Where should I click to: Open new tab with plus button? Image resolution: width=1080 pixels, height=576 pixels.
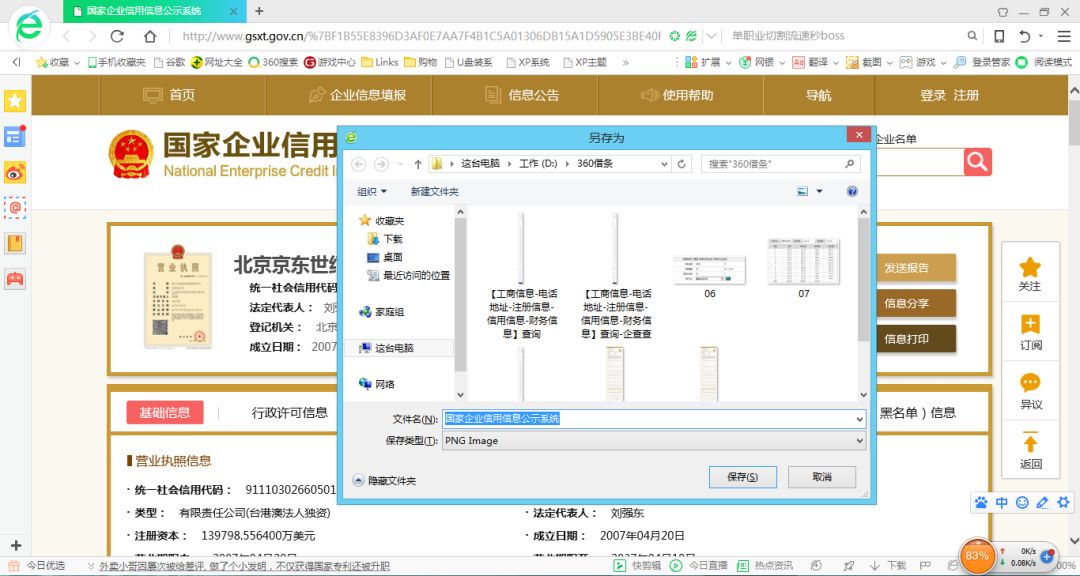[x=259, y=11]
